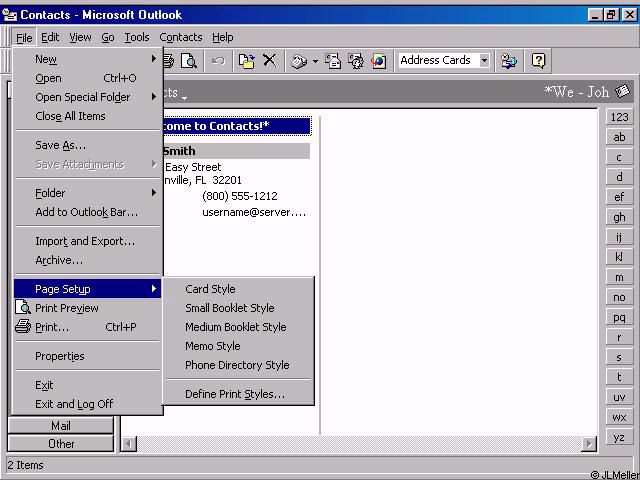Choose Print Preview menu entry
The height and width of the screenshot is (480, 640).
[87, 308]
